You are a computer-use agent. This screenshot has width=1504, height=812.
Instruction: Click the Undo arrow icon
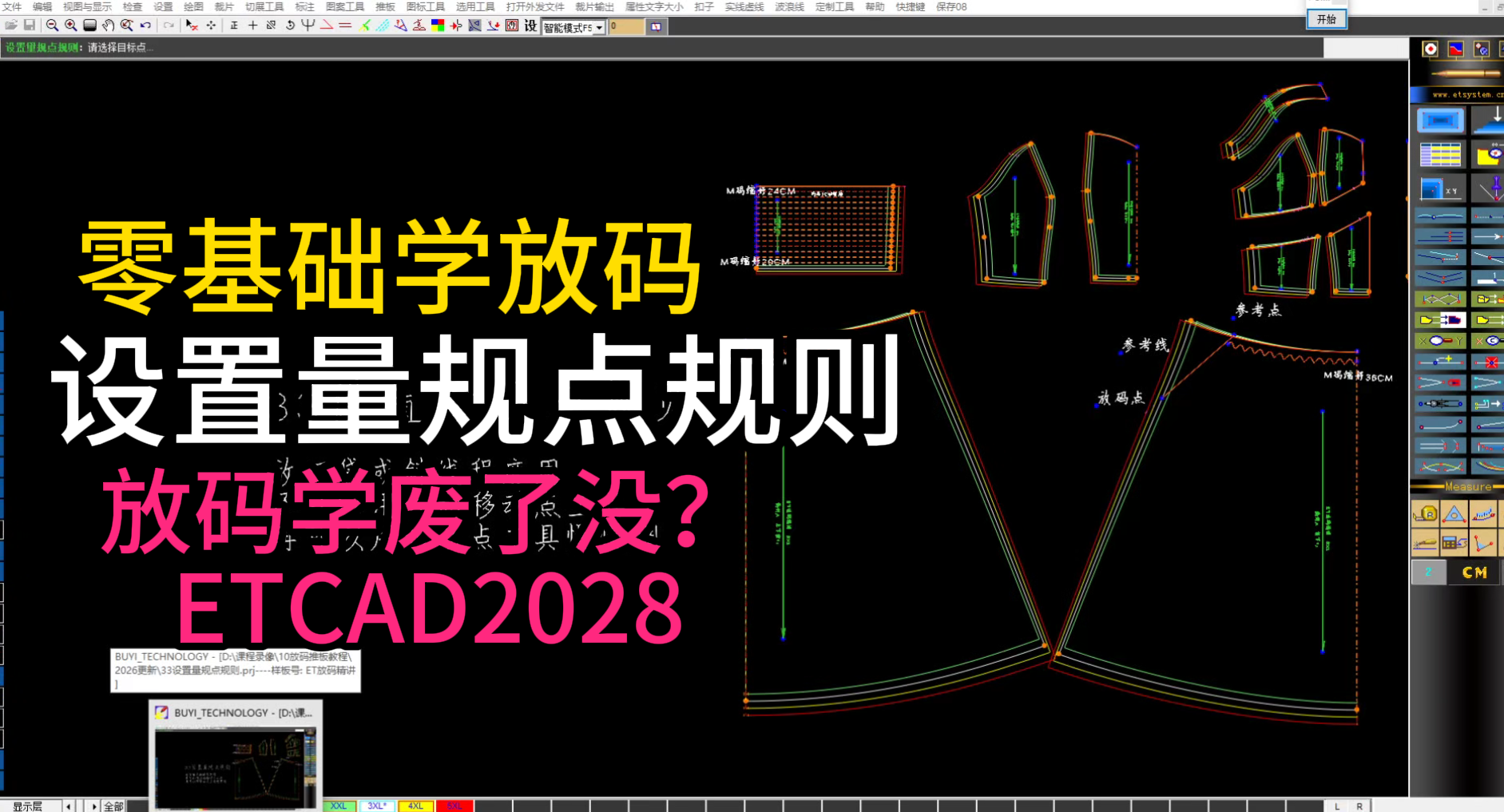click(145, 26)
